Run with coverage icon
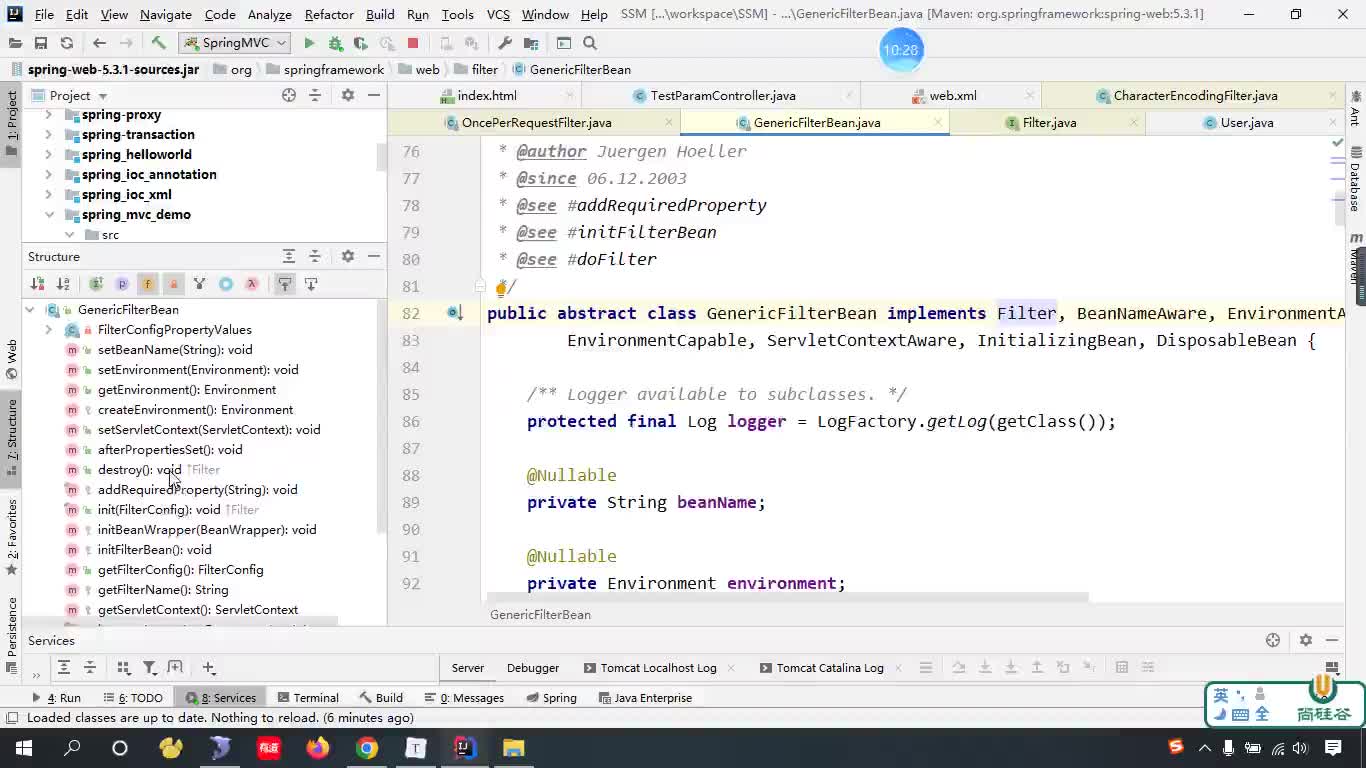 tap(361, 43)
